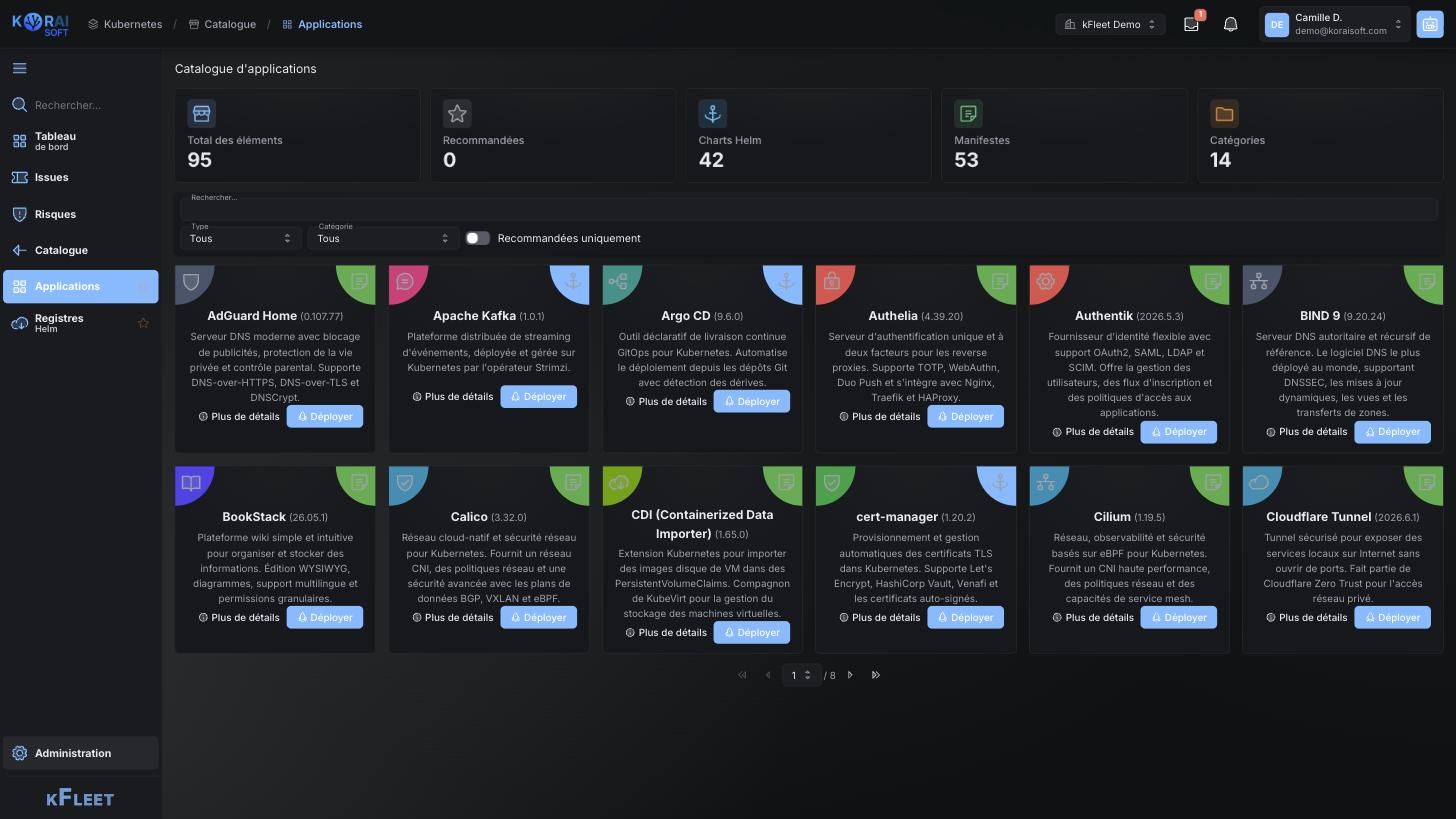Click Authelia lock corner icon
This screenshot has width=1456, height=819.
[832, 281]
